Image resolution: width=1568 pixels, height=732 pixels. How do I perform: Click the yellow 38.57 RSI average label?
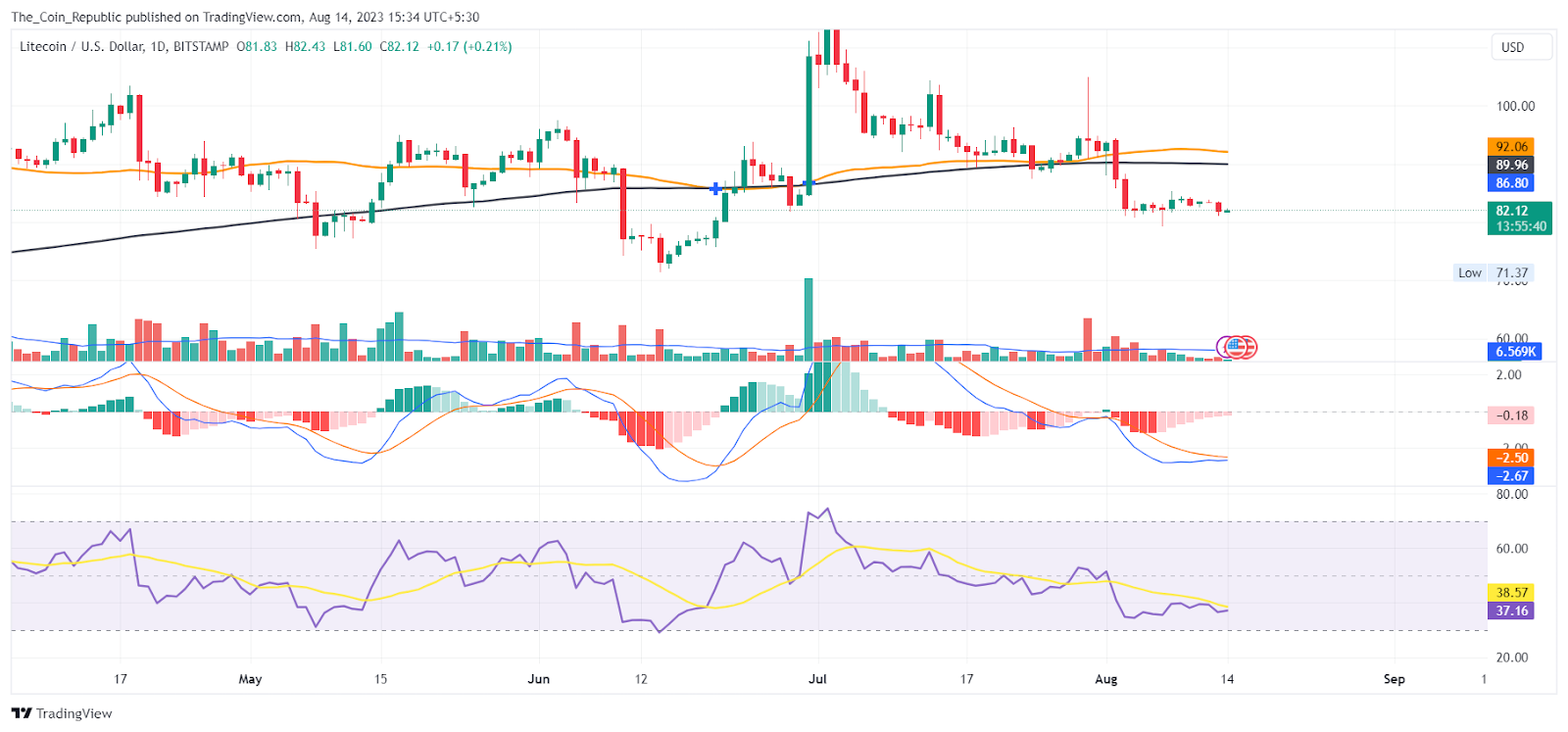1511,593
